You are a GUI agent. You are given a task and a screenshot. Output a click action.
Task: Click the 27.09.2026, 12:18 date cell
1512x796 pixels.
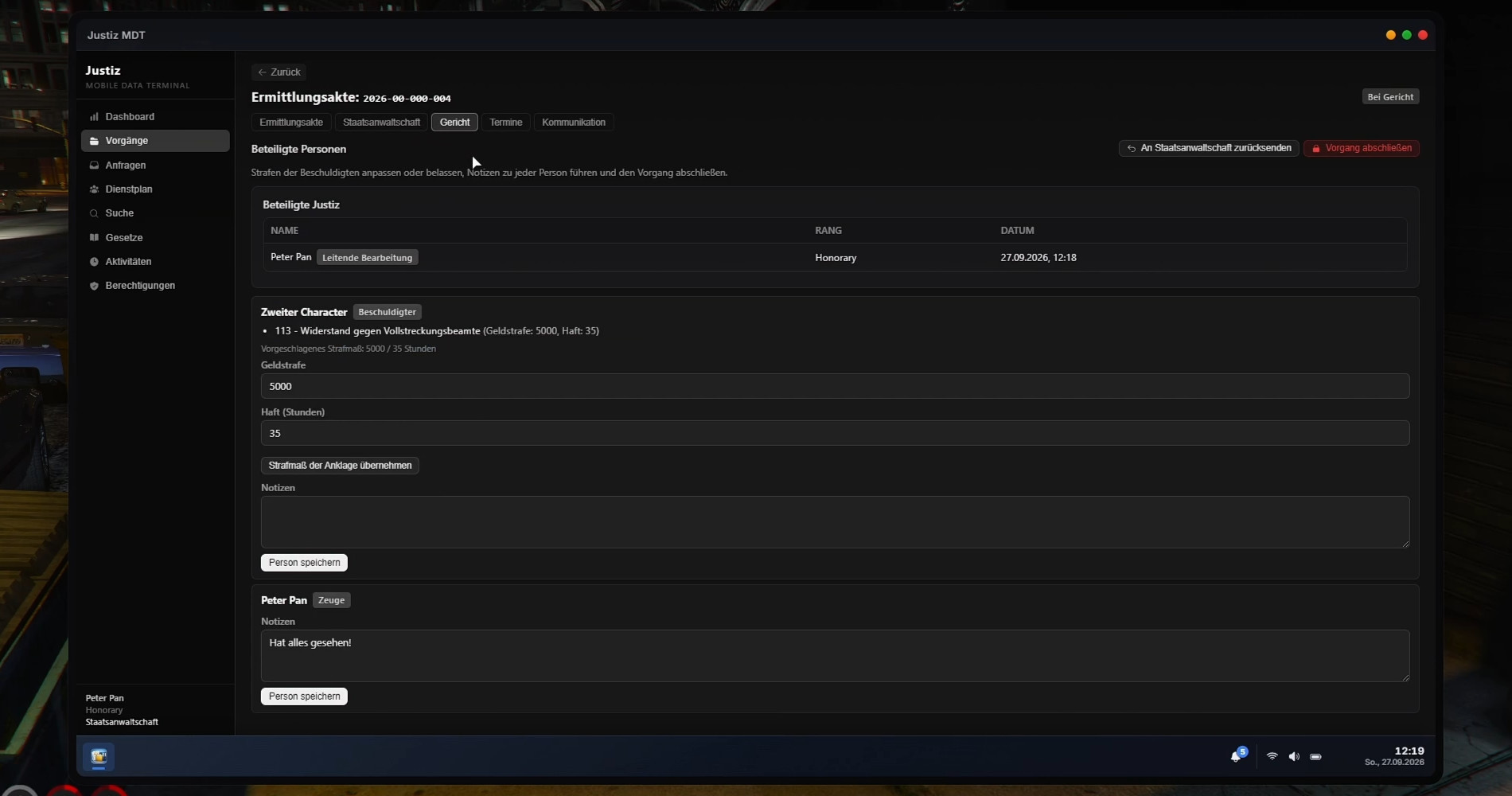[1039, 258]
